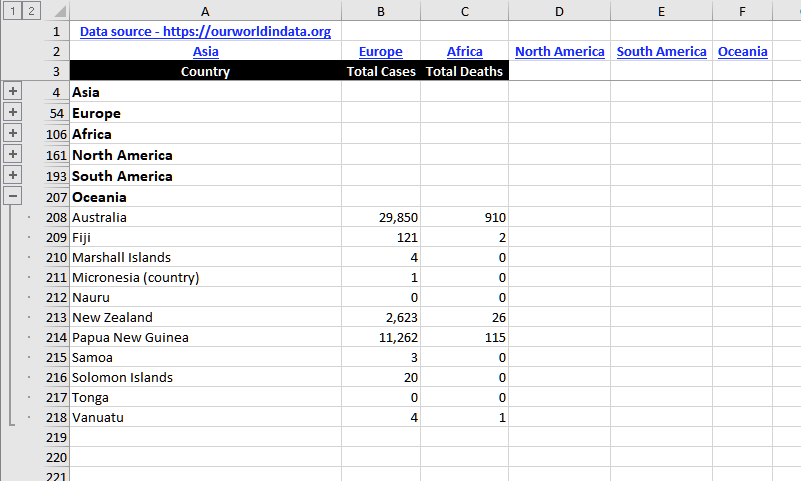
Task: Expand the Europe group
Action: pos(12,112)
